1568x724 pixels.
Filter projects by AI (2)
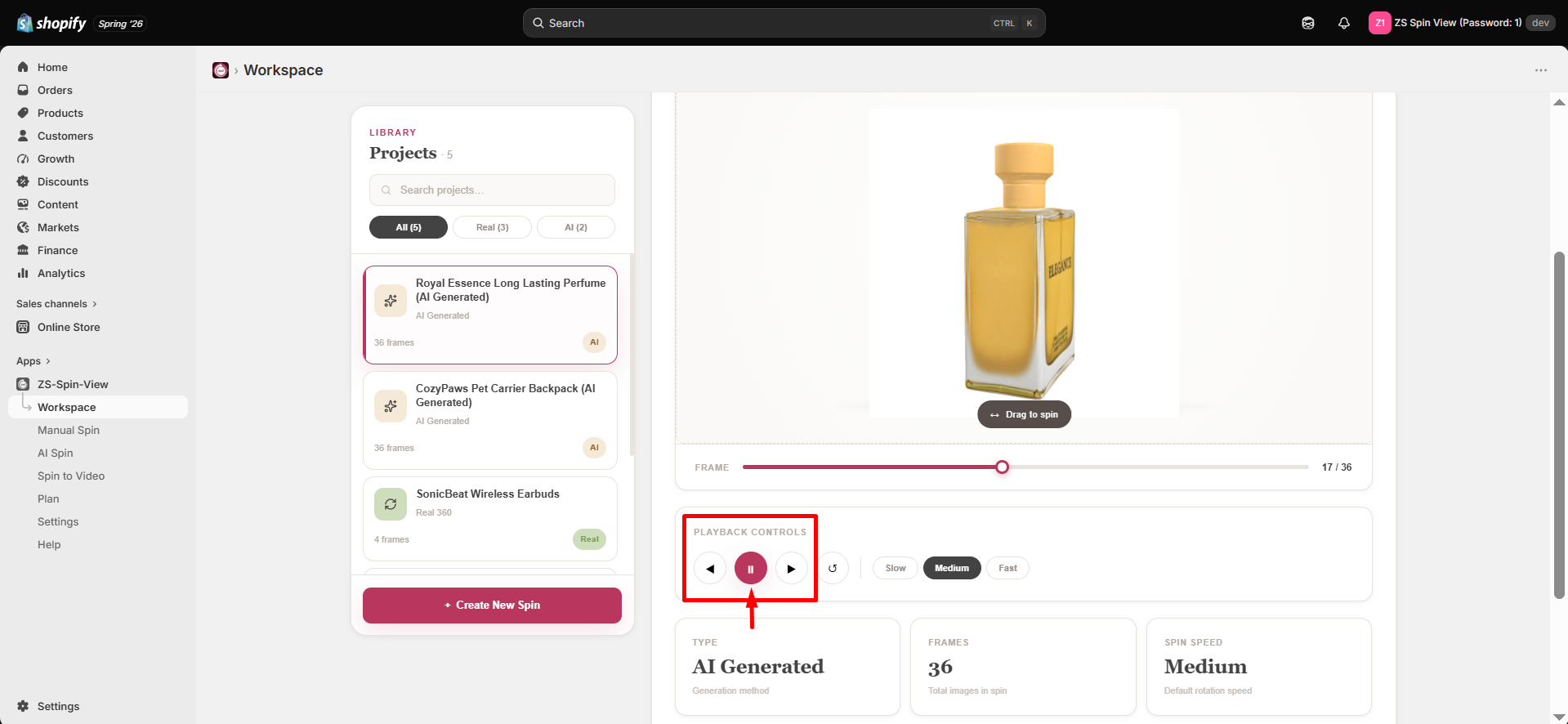[x=576, y=227]
